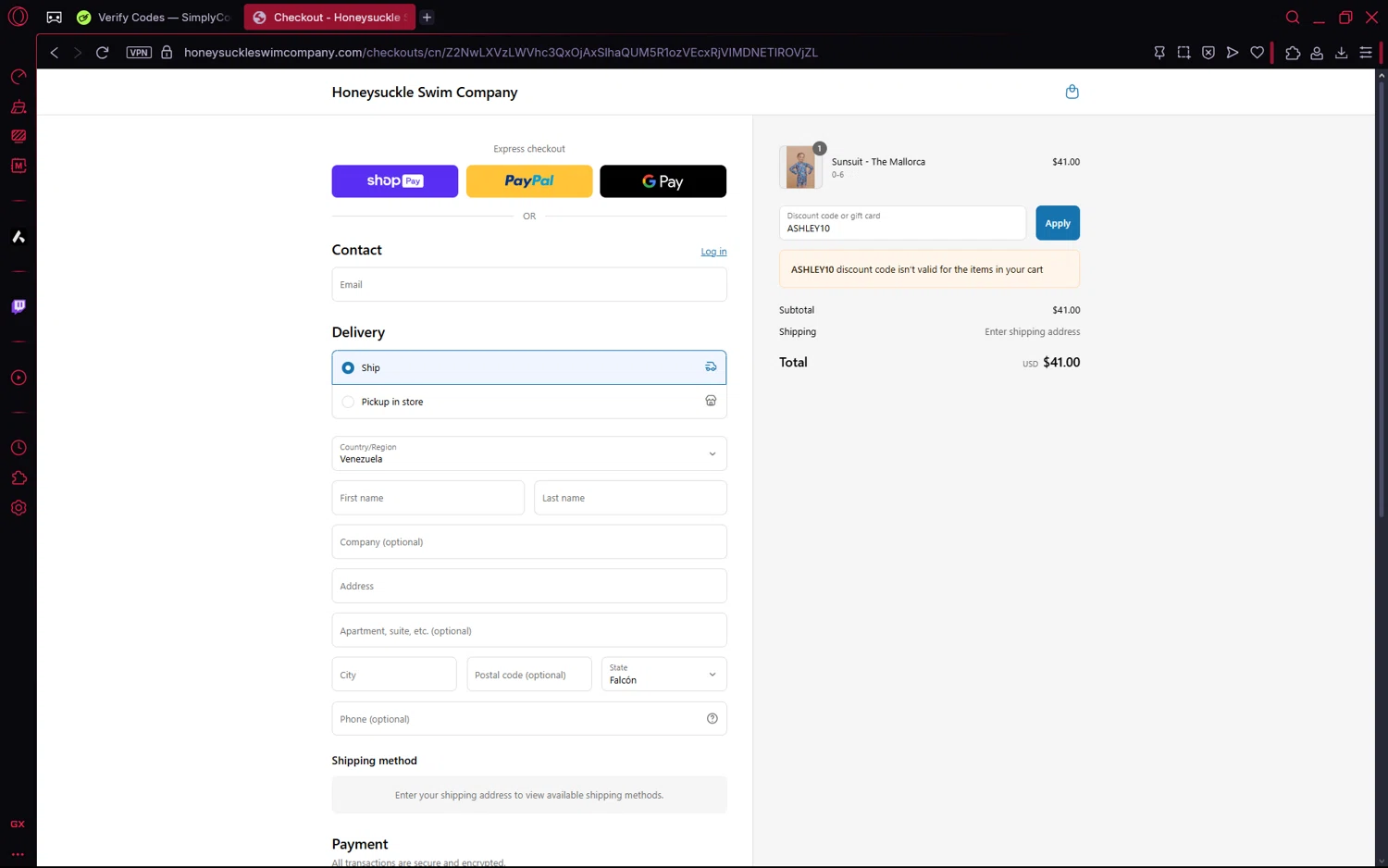
Task: Open Extensions cube in the sidebar
Action: [19, 477]
